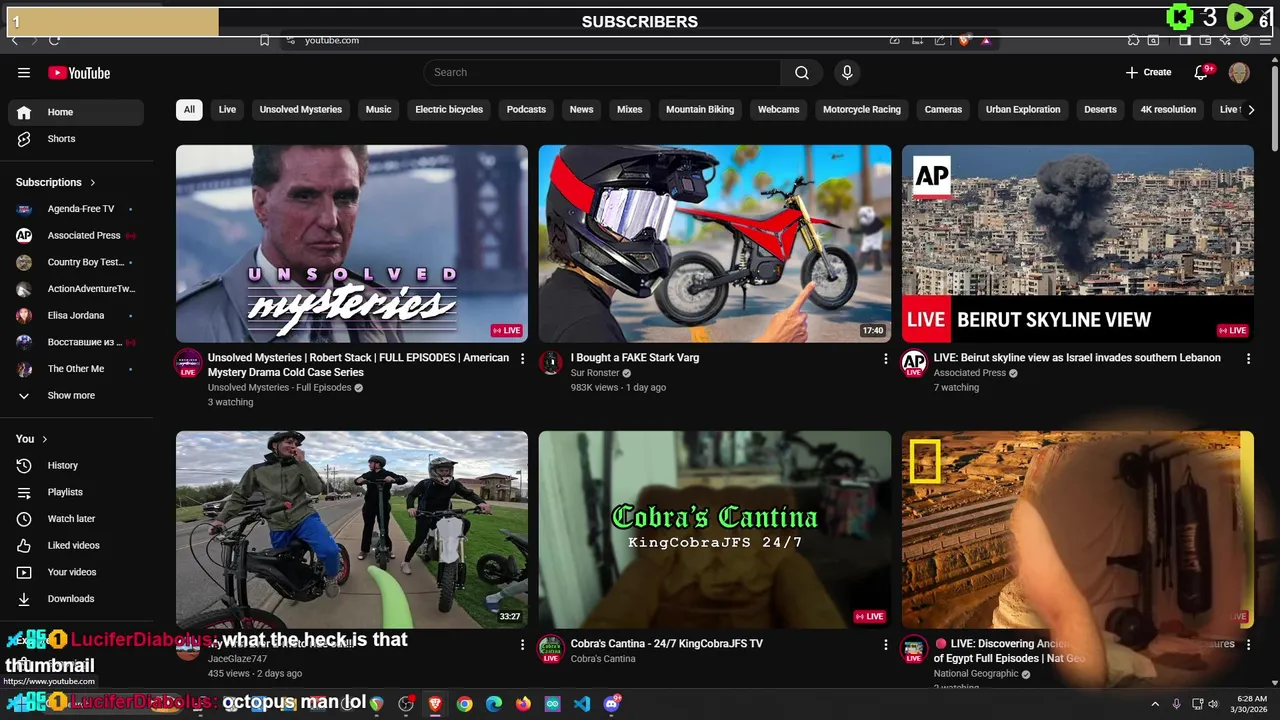Click the Create button
The width and height of the screenshot is (1280, 720).
[1148, 72]
